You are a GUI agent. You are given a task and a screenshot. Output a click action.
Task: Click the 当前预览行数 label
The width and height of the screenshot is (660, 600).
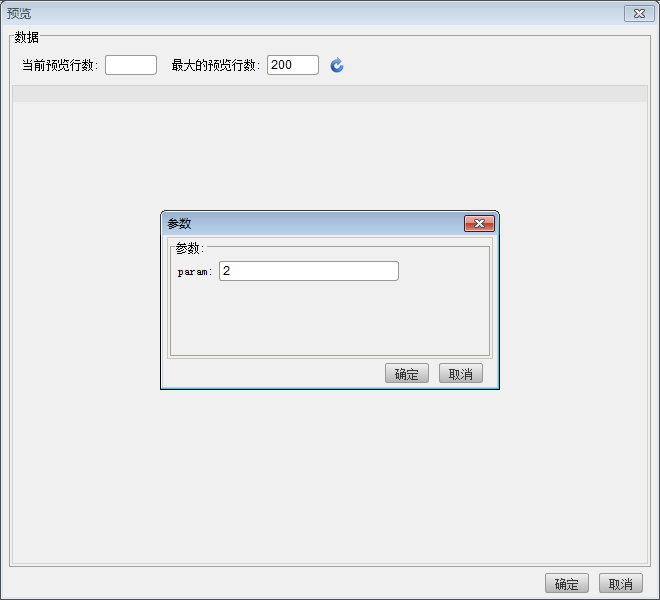(x=61, y=65)
